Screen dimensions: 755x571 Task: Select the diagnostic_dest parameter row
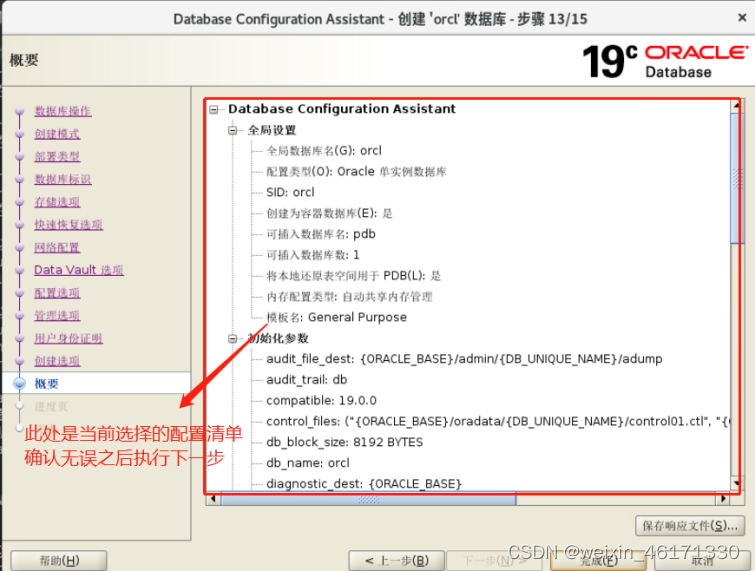coord(364,484)
